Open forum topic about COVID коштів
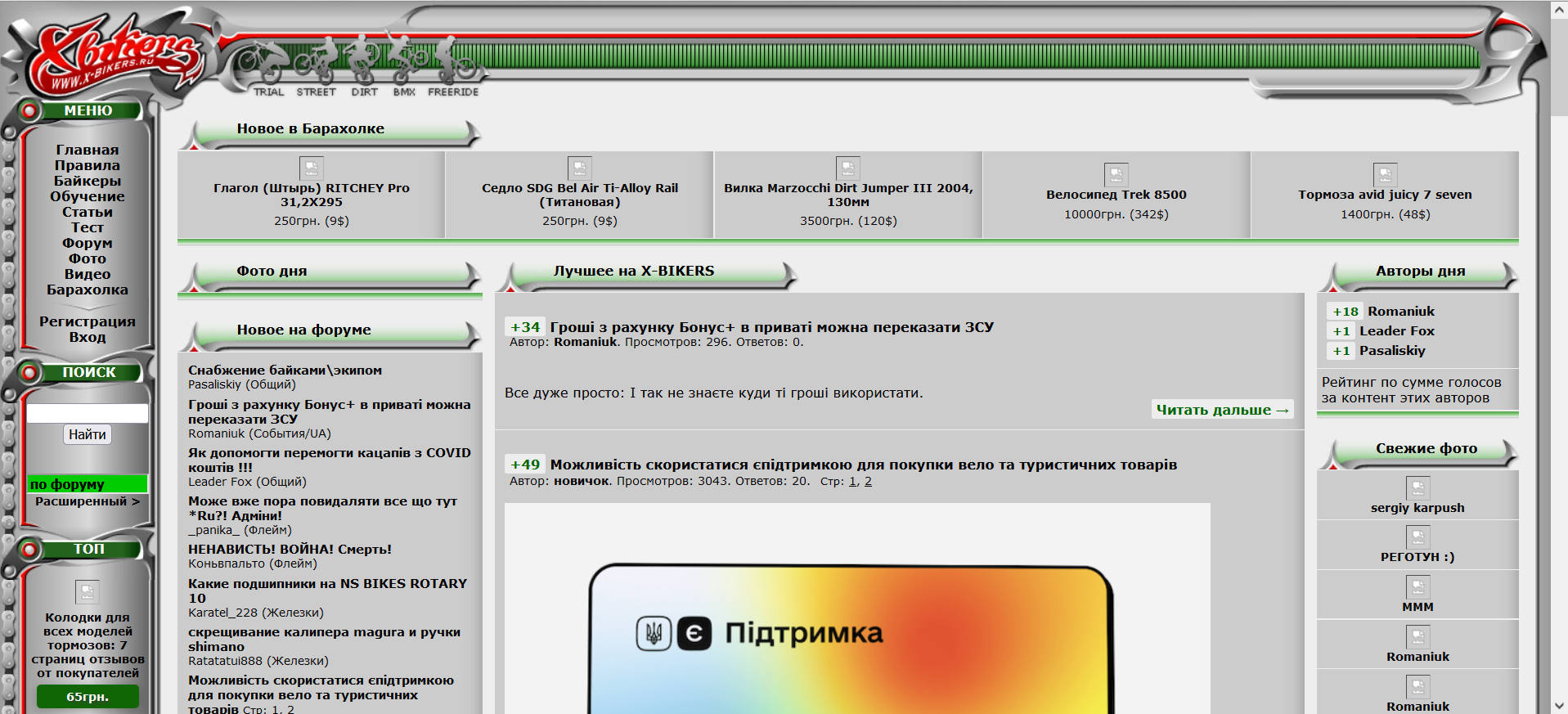The width and height of the screenshot is (1568, 714). point(330,460)
